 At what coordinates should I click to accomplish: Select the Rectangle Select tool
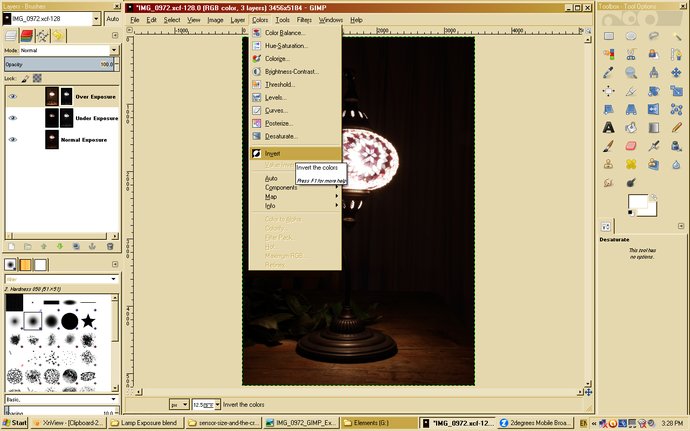coord(609,36)
